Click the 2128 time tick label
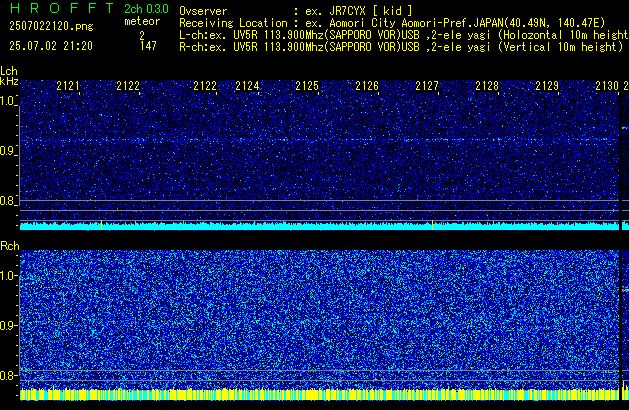The height and width of the screenshot is (410, 629). point(487,86)
